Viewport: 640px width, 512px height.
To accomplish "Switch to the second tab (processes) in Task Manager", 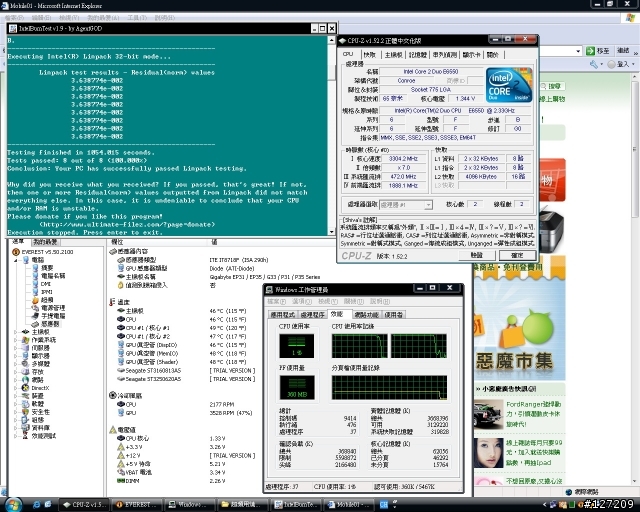I will [x=312, y=315].
